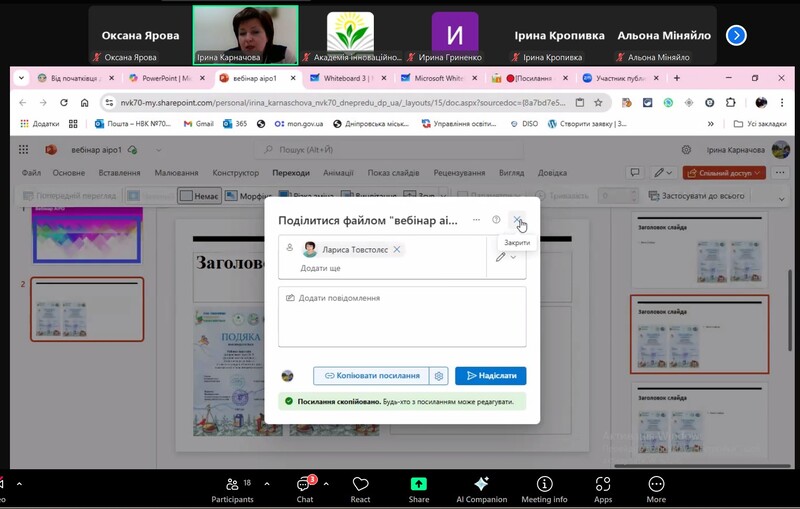Viewport: 800px width, 509px height.
Task: Click the green Share screen icon
Action: [x=418, y=483]
